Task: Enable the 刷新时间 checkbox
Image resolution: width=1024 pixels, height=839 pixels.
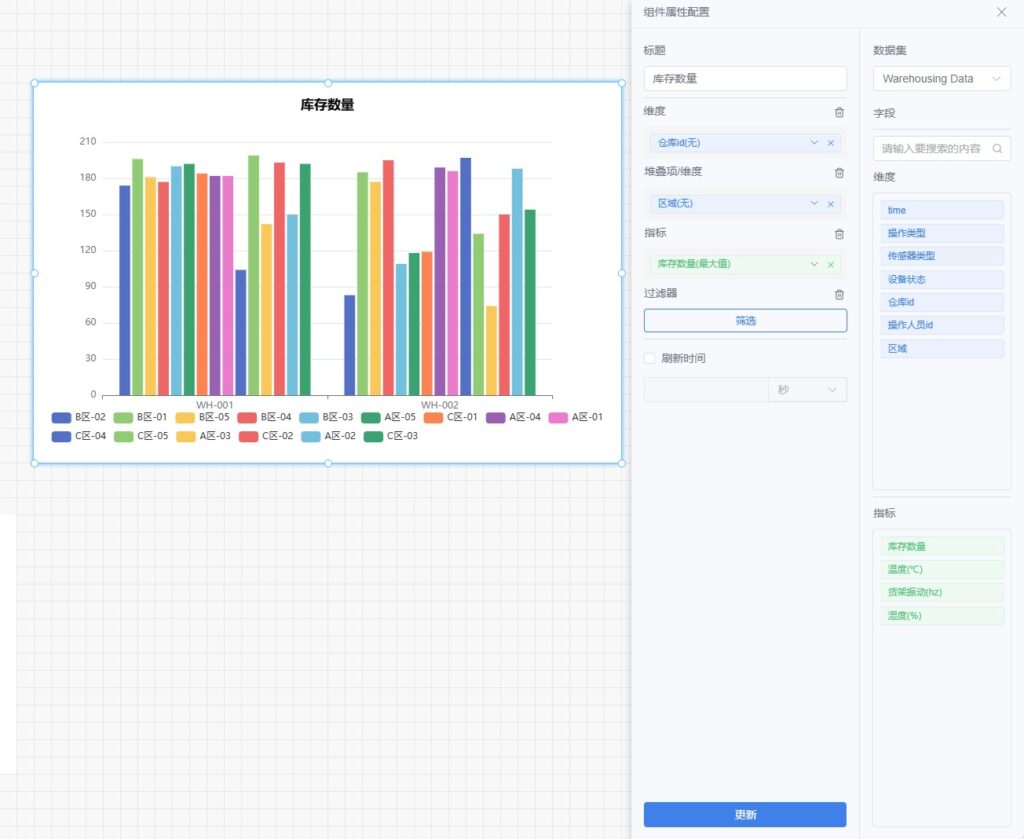Action: click(x=650, y=358)
